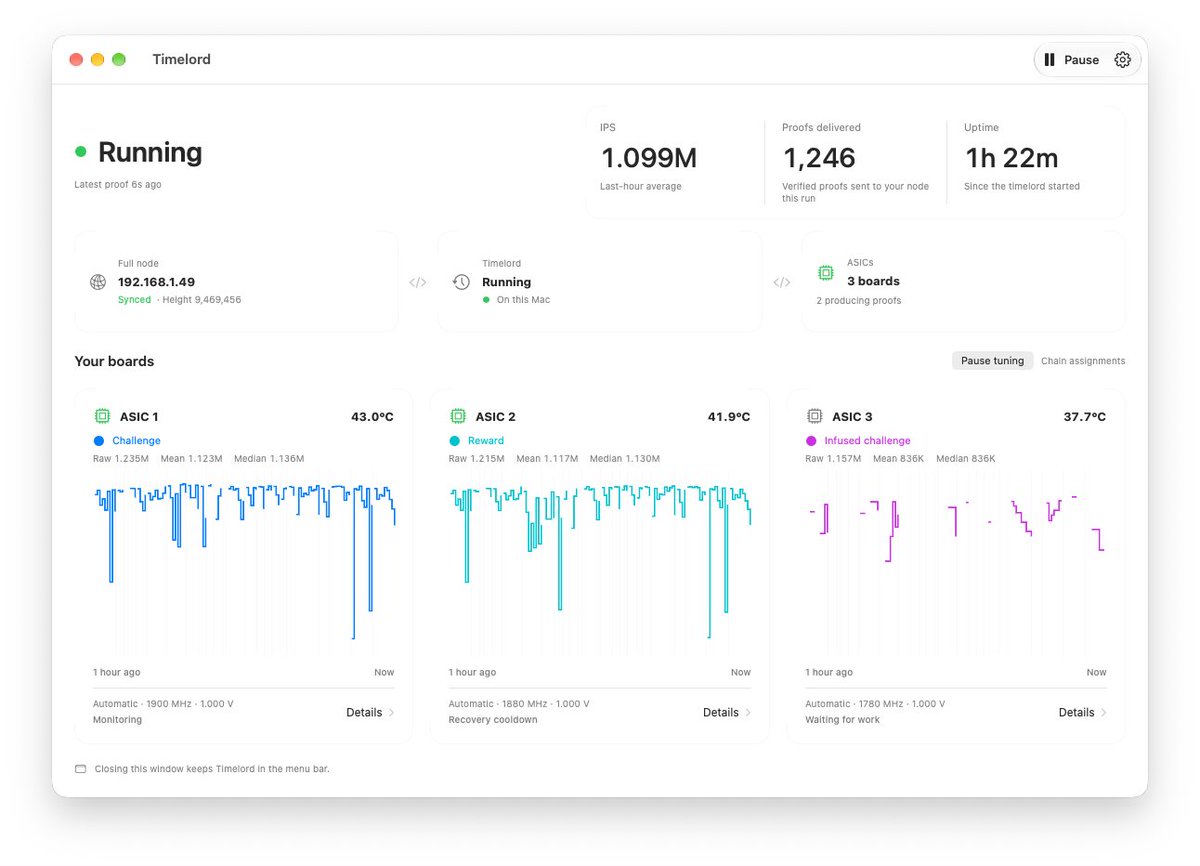The image size is (1200, 866).
Task: Click the green Running status dot
Action: tap(81, 152)
